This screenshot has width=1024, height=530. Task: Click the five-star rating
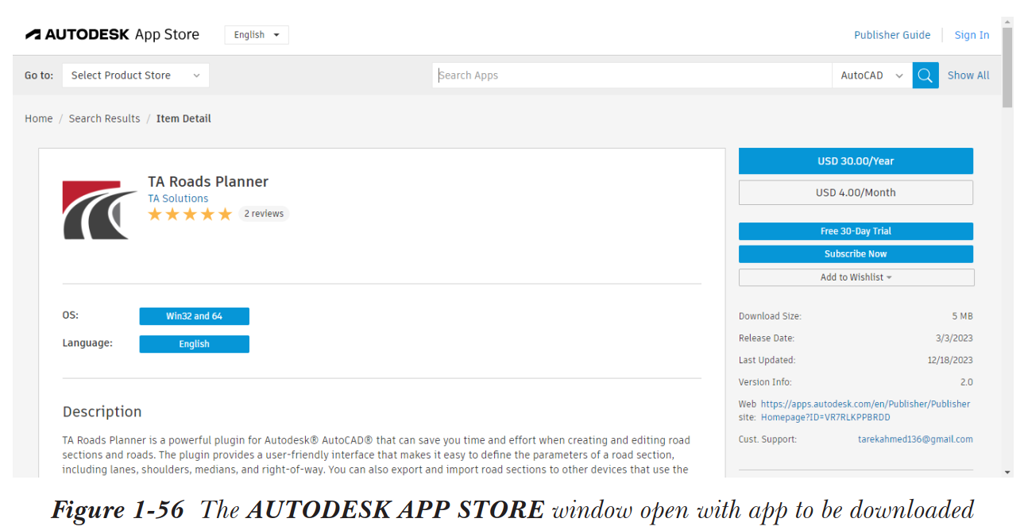coord(190,214)
